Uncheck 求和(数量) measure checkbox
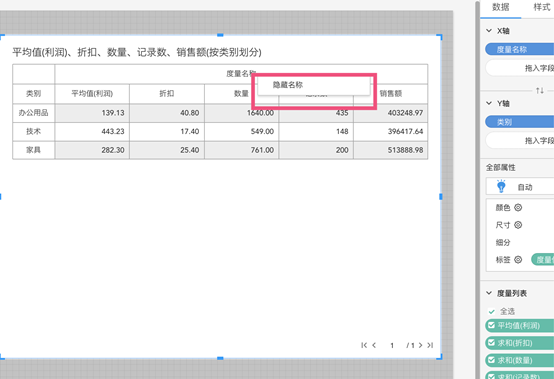Viewport: 554px width, 379px height. [x=491, y=360]
